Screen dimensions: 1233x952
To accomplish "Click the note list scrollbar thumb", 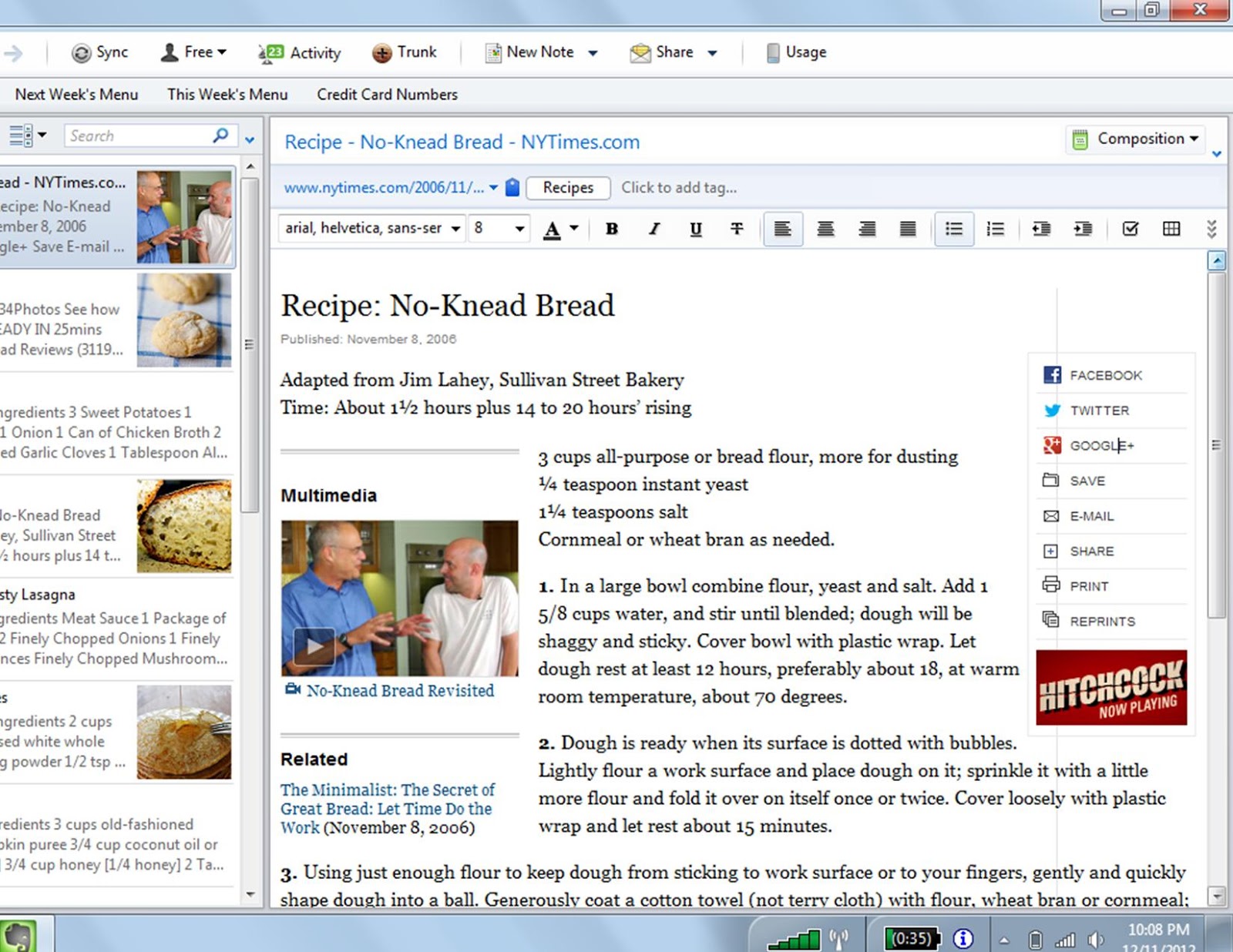I will click(x=249, y=344).
